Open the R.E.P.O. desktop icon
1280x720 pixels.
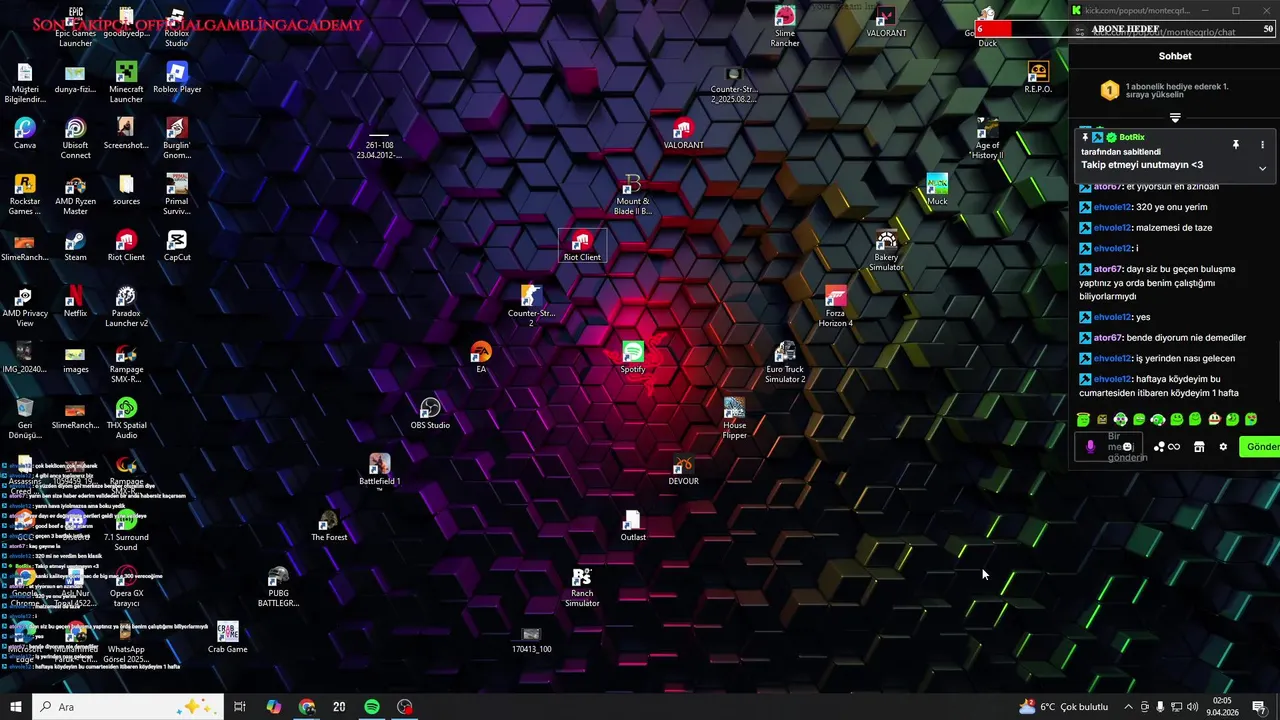pos(1038,78)
